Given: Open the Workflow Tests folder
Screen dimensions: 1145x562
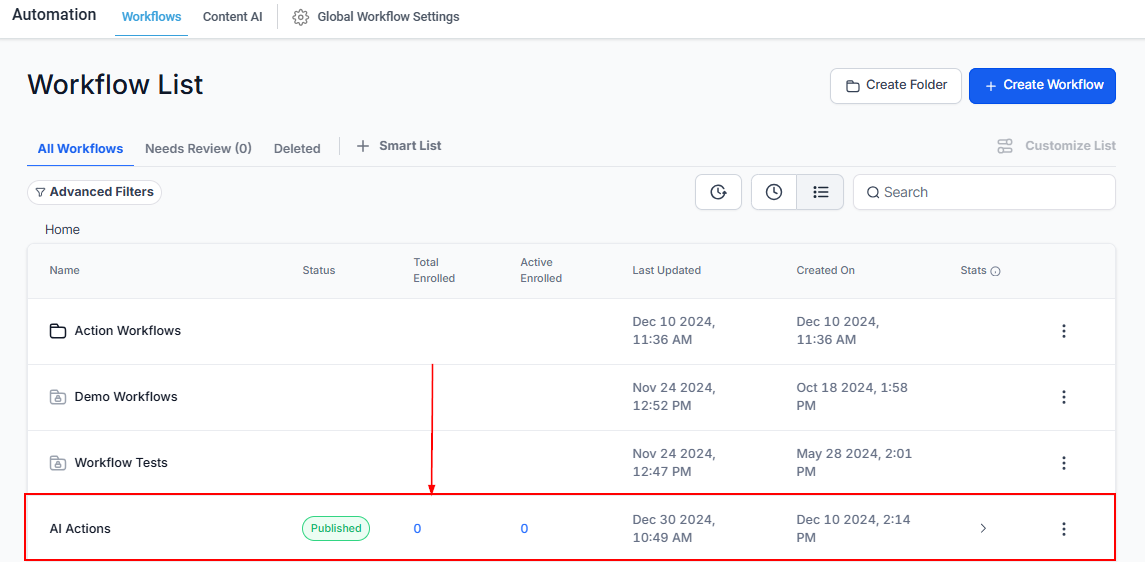Looking at the screenshot, I should [x=120, y=463].
